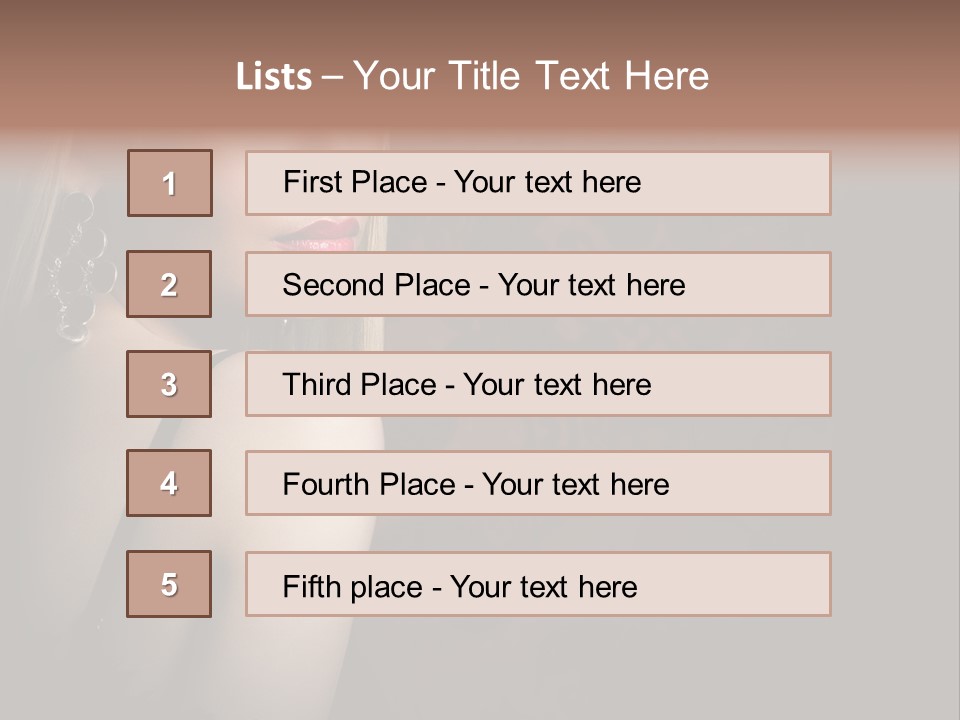Click the red lips in background photo
This screenshot has width=960, height=720.
point(319,235)
